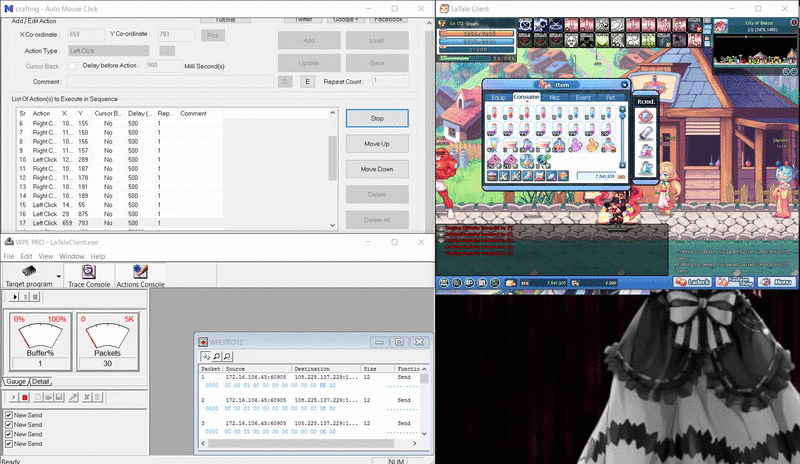This screenshot has height=464, width=800.
Task: Click the green heart skill in hotbar
Action: (603, 40)
